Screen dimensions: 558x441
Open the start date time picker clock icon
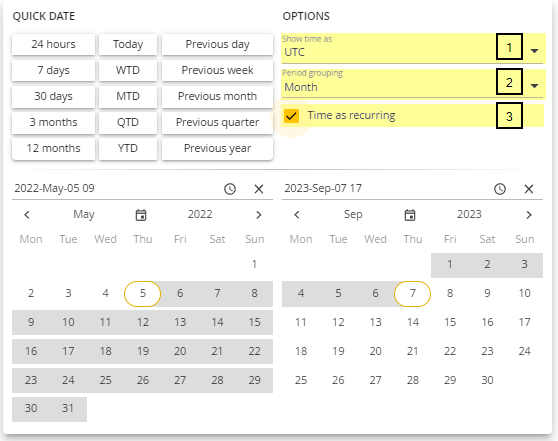point(230,189)
